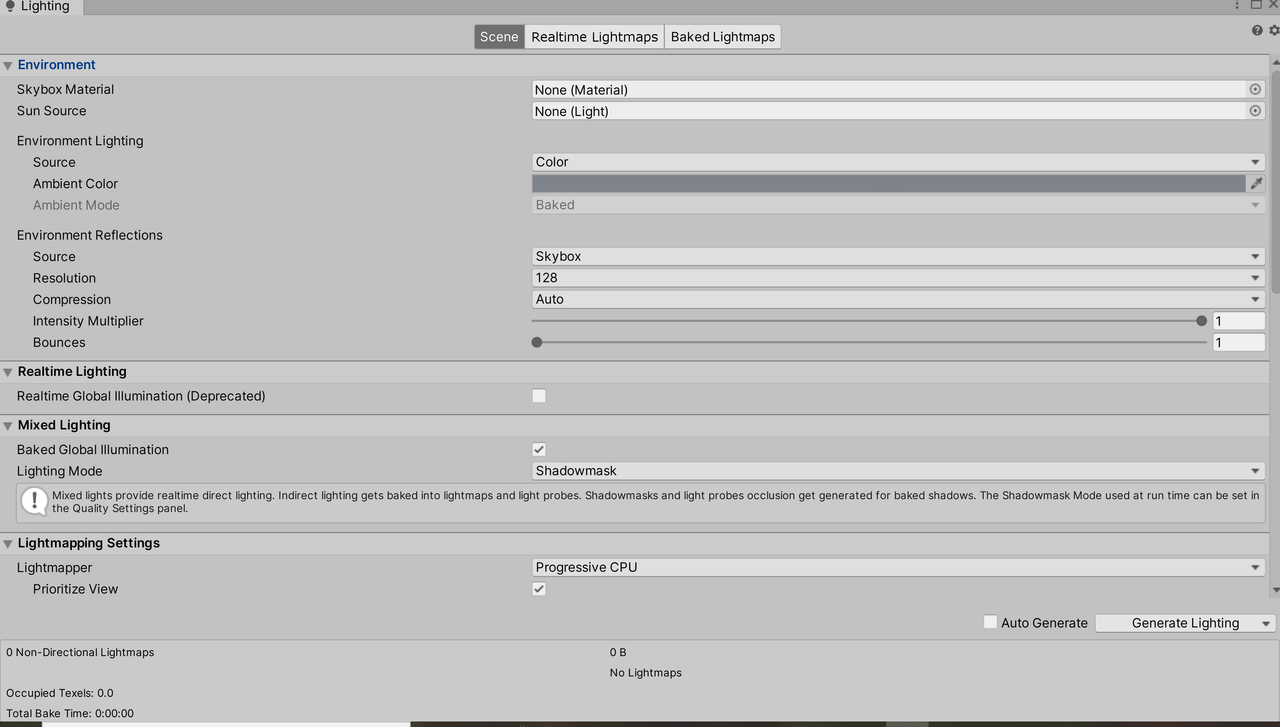The width and height of the screenshot is (1280, 727).
Task: Enable Realtime Global Illumination (Deprecated)
Action: (x=539, y=395)
